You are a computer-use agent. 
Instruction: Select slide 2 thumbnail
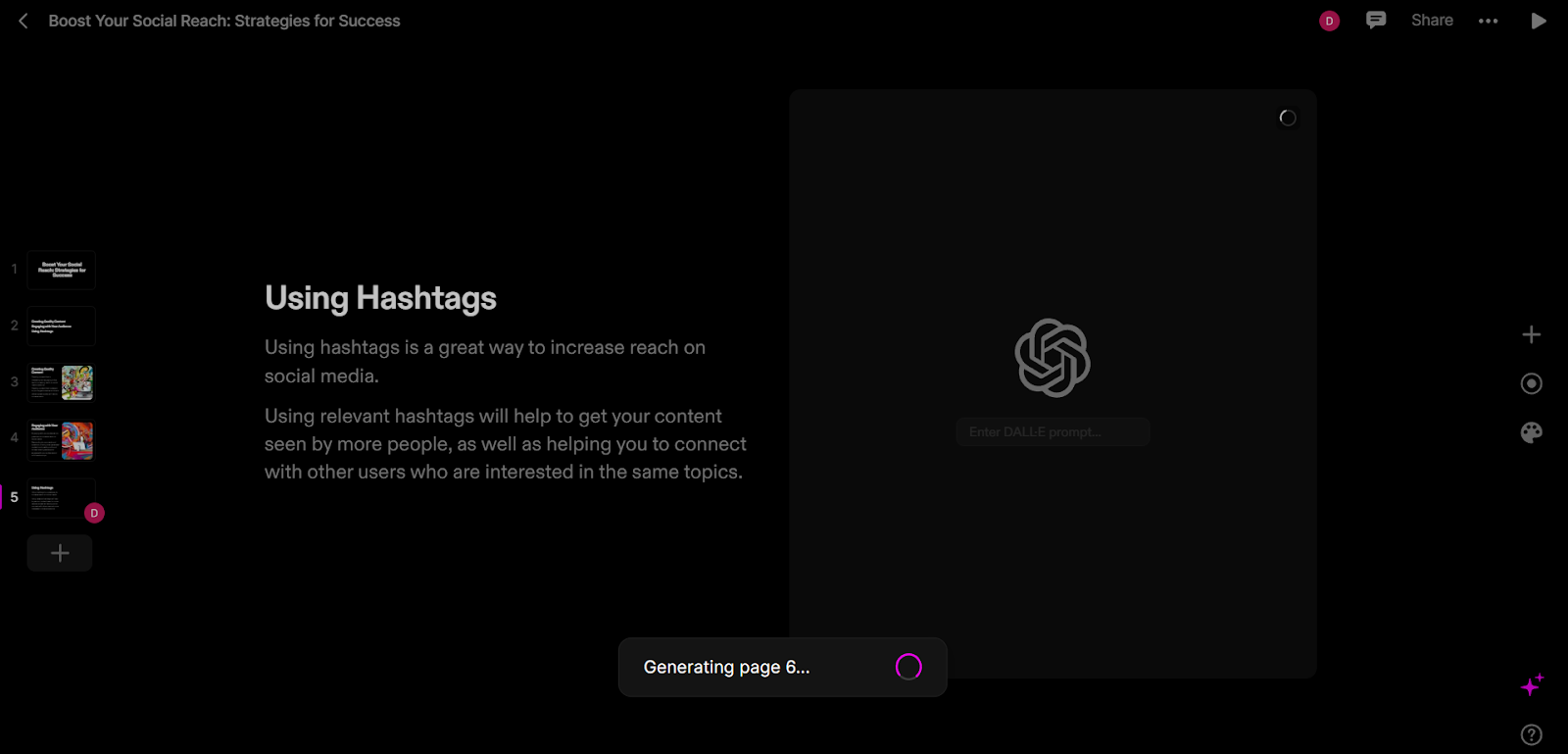click(61, 327)
